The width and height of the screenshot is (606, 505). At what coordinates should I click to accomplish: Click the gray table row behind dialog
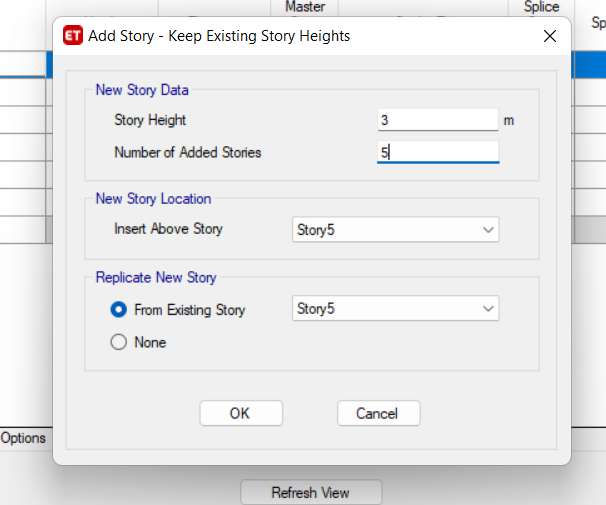click(x=589, y=230)
